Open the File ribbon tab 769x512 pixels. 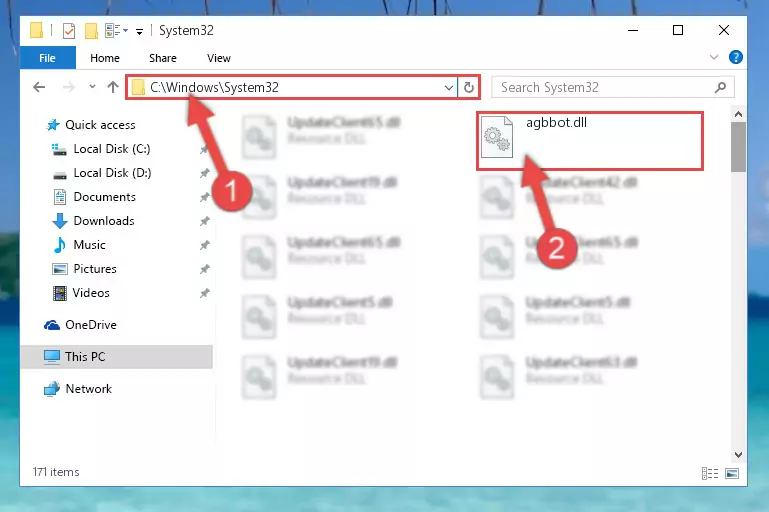pyautogui.click(x=48, y=58)
